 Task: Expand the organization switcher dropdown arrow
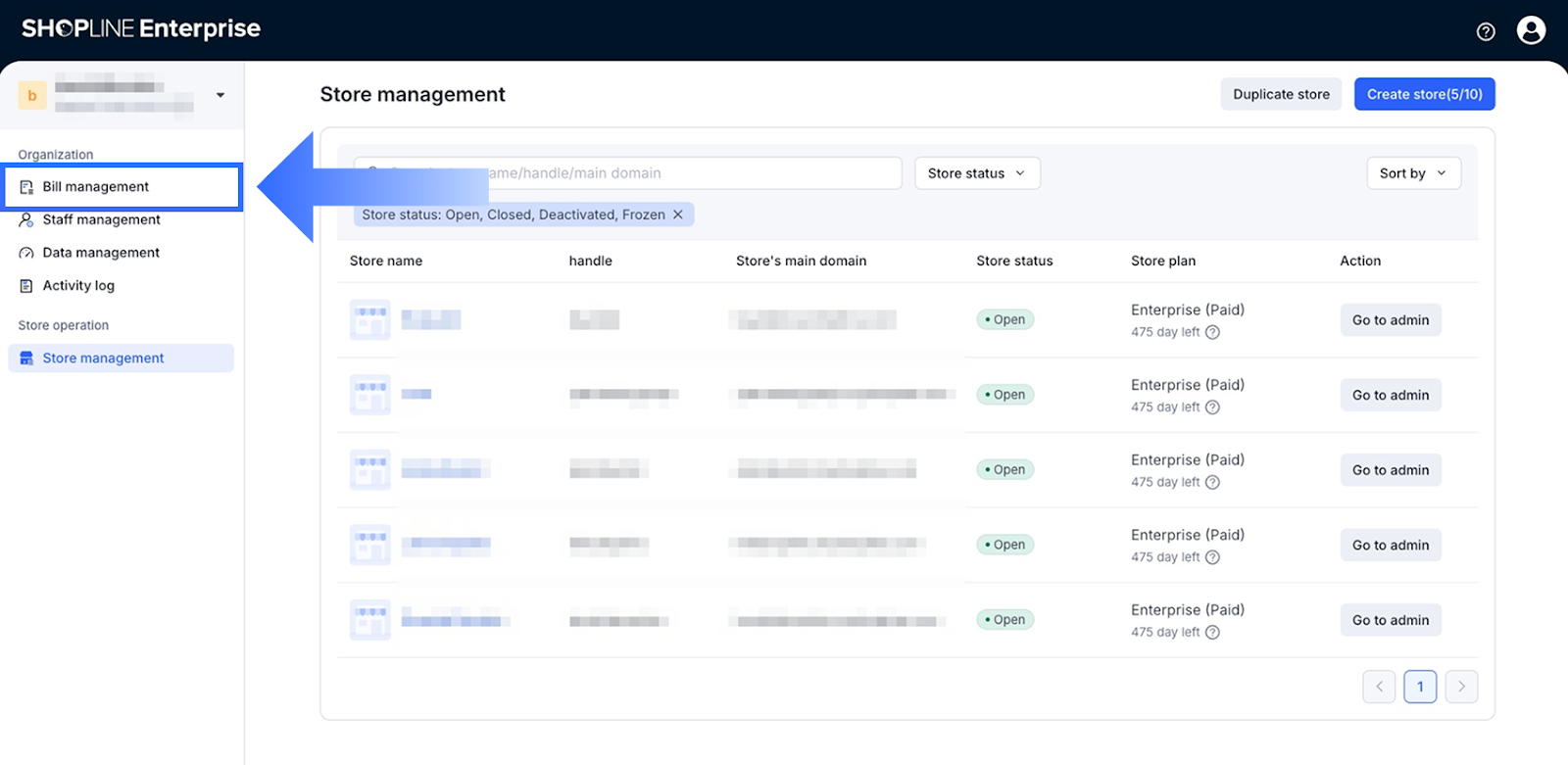[220, 95]
